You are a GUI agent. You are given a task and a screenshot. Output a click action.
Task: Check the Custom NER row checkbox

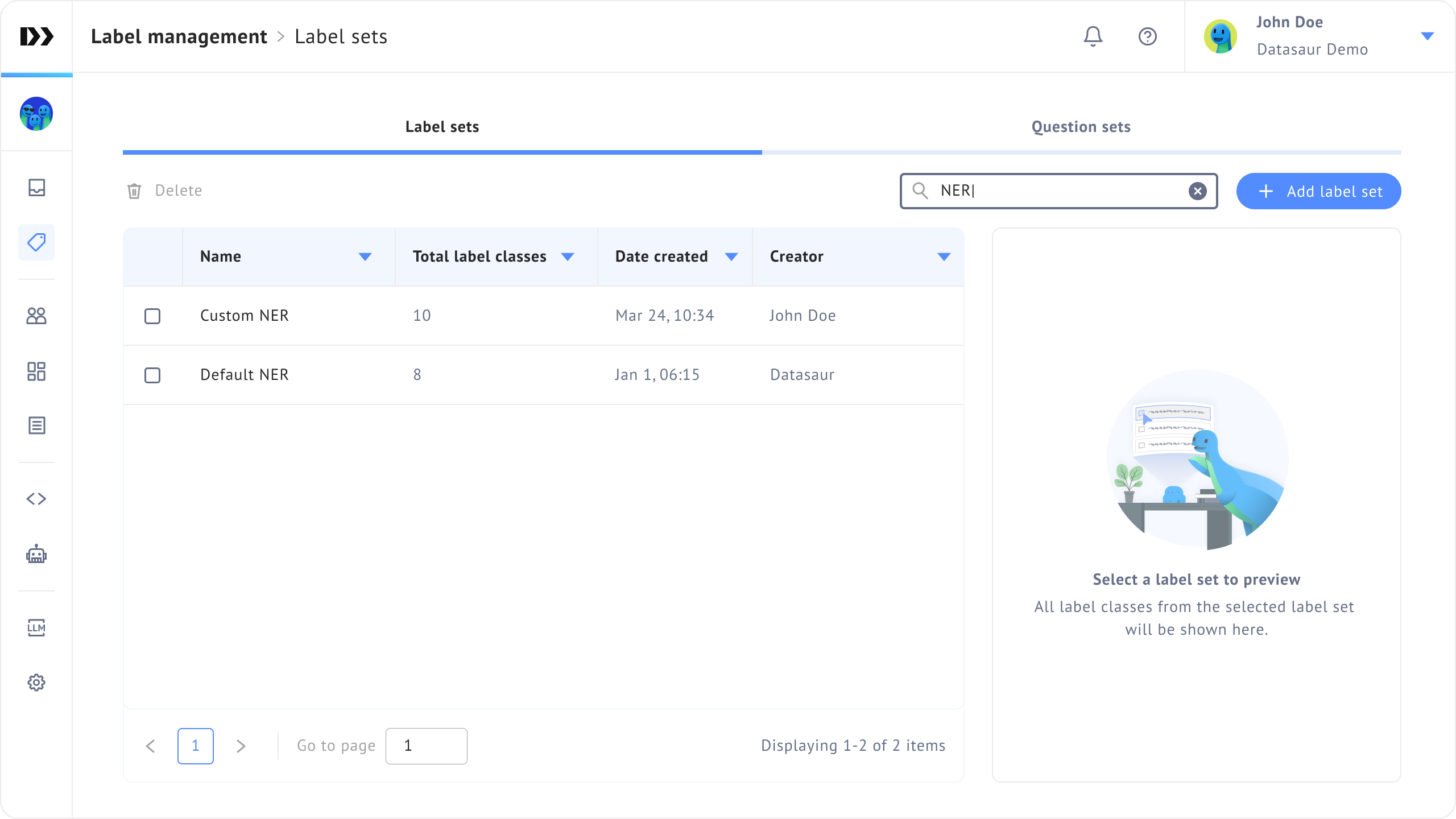tap(152, 316)
